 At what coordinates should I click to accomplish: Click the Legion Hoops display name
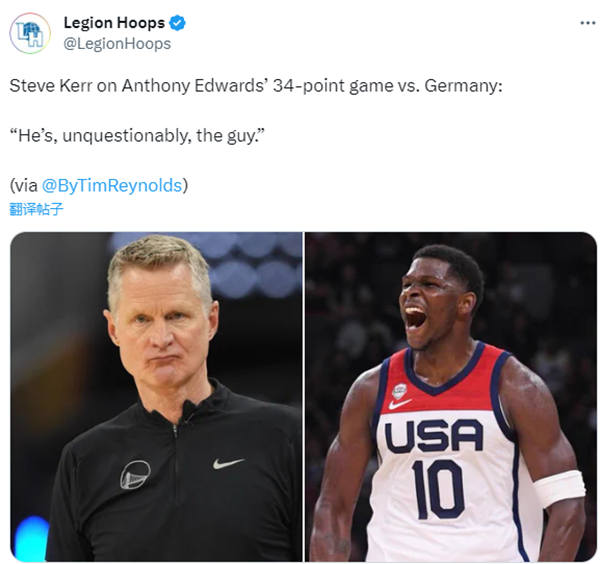(114, 23)
